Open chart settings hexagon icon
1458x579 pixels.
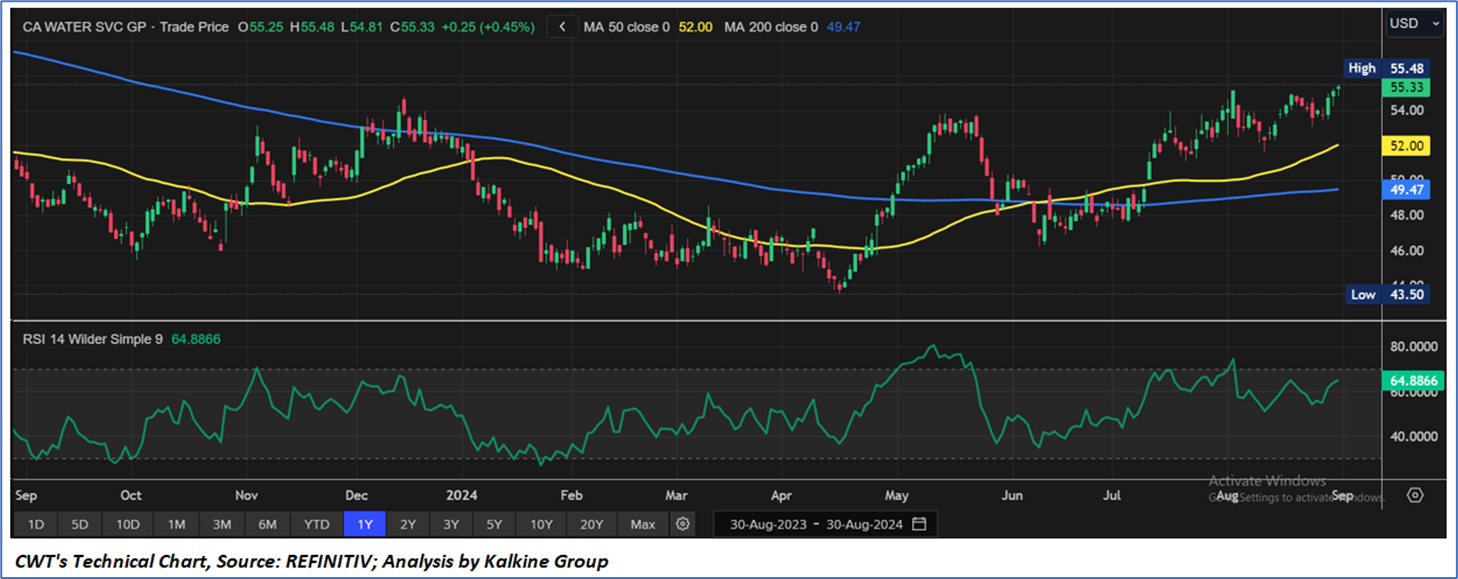click(x=1415, y=495)
